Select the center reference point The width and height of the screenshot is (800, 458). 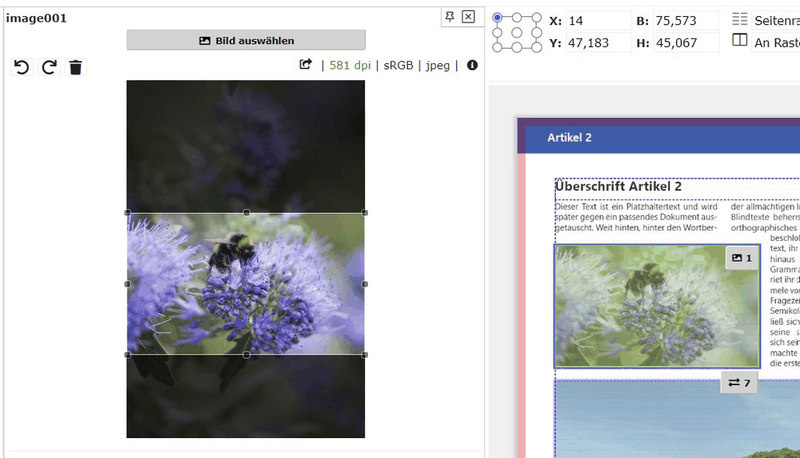tap(517, 33)
